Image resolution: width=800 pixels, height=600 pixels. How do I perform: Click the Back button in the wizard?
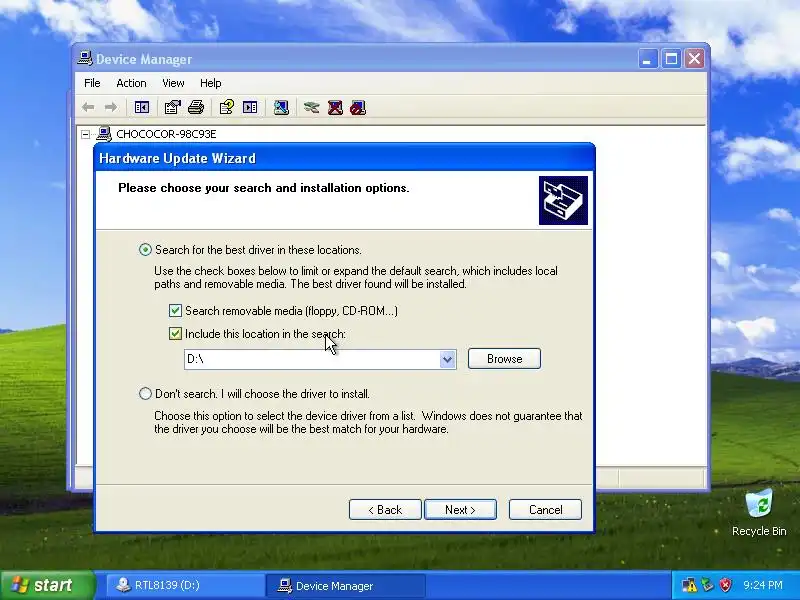tap(385, 510)
